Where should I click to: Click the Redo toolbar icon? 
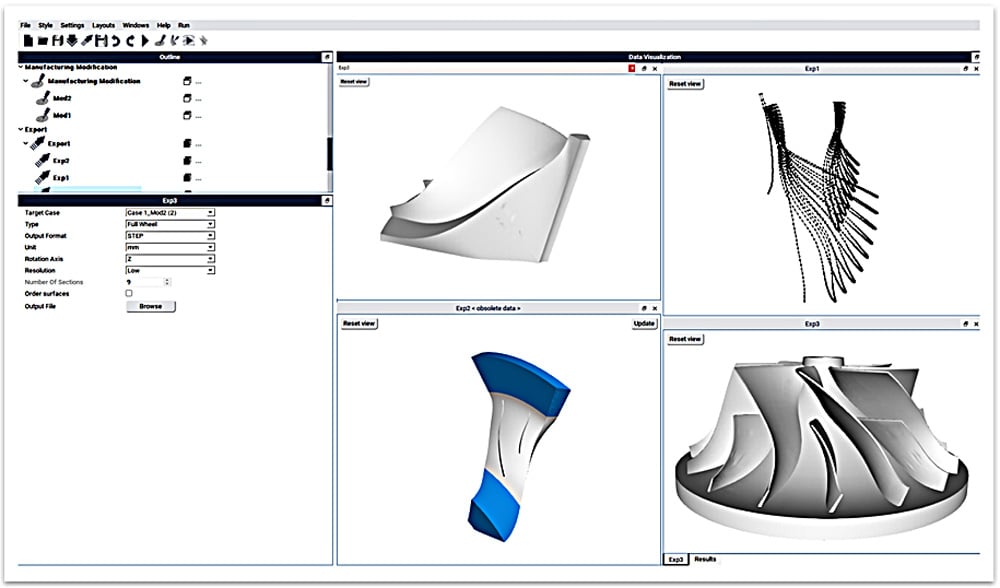(x=131, y=41)
